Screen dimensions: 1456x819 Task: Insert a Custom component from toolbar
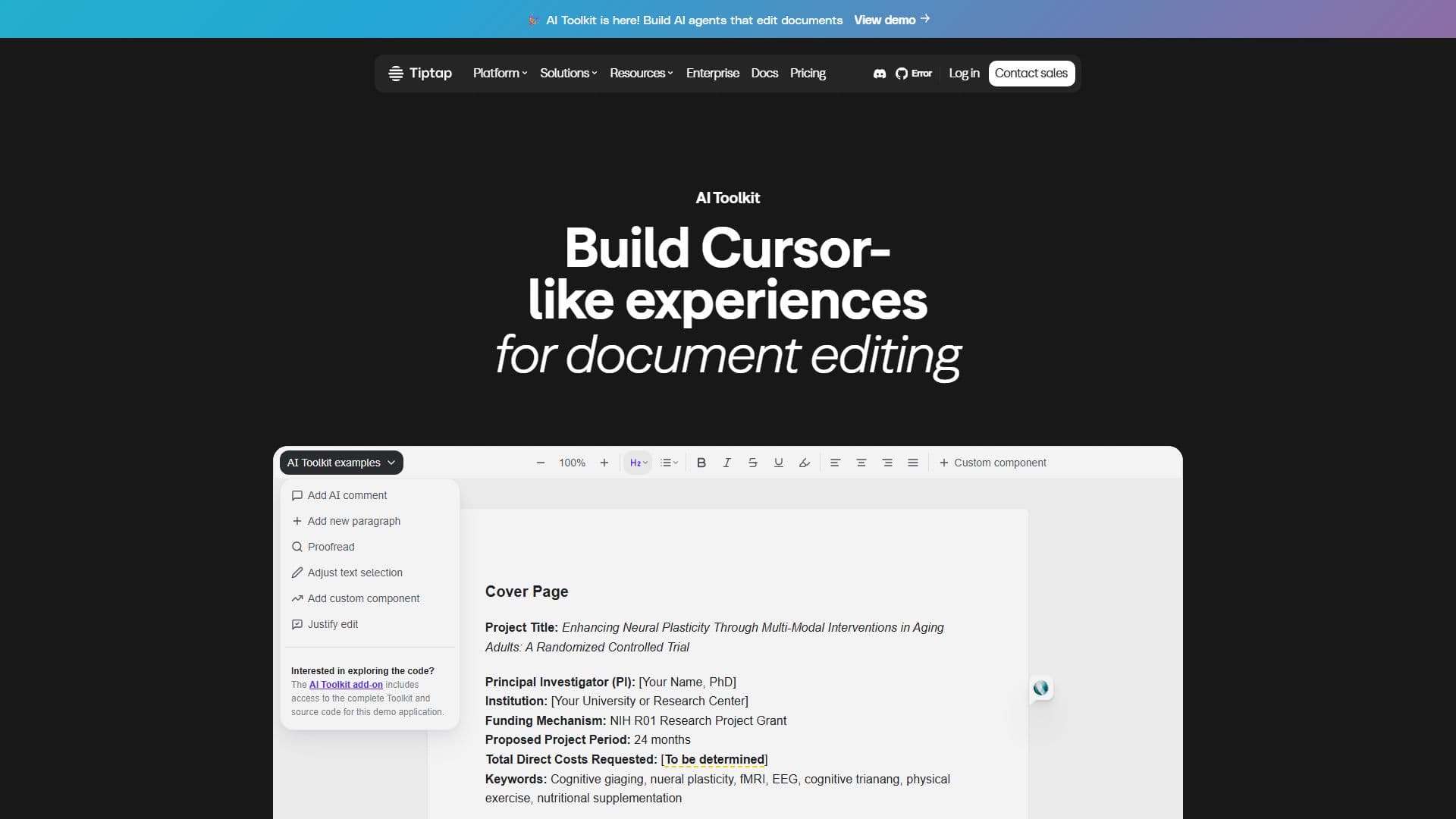tap(992, 463)
